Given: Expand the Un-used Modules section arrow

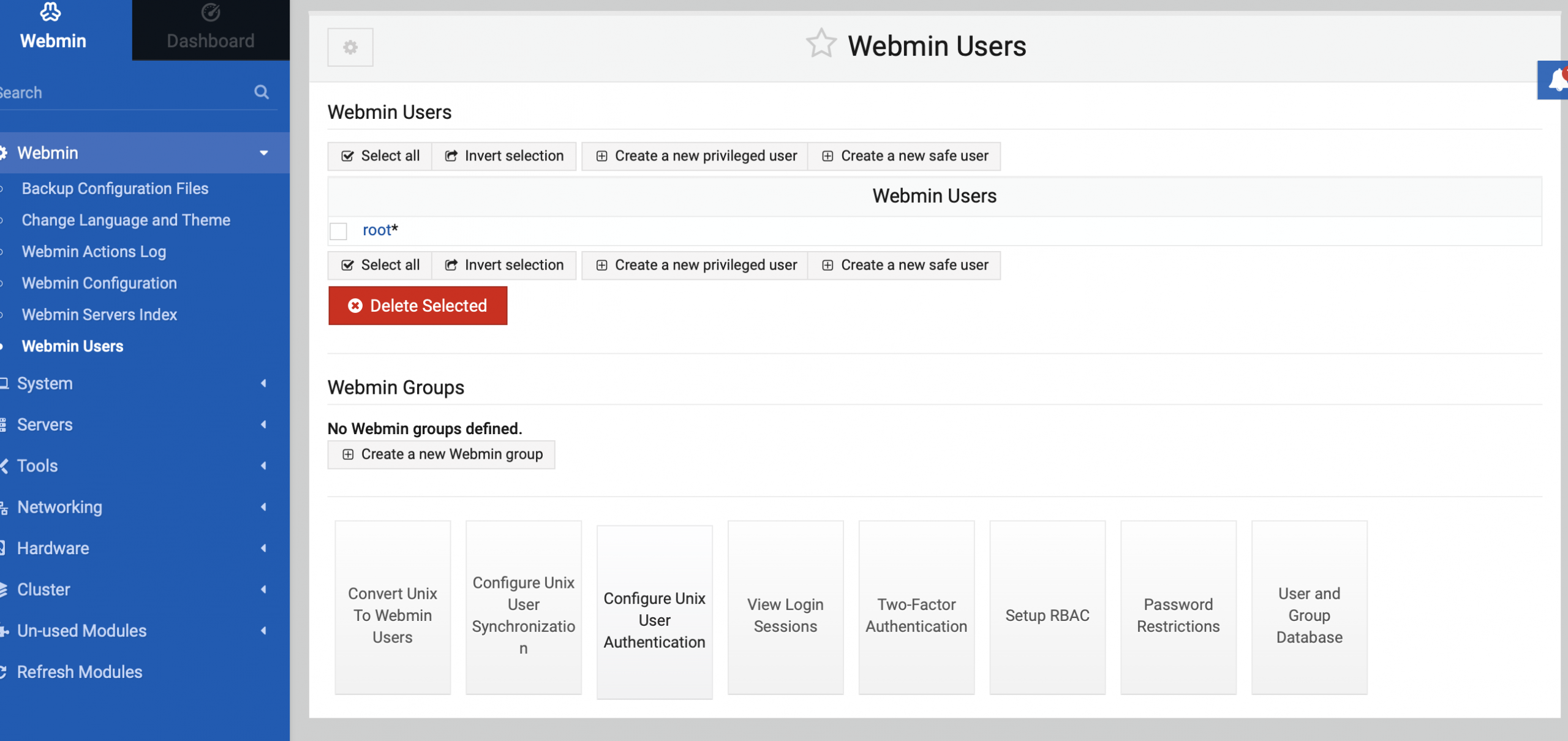Looking at the screenshot, I should pos(264,631).
